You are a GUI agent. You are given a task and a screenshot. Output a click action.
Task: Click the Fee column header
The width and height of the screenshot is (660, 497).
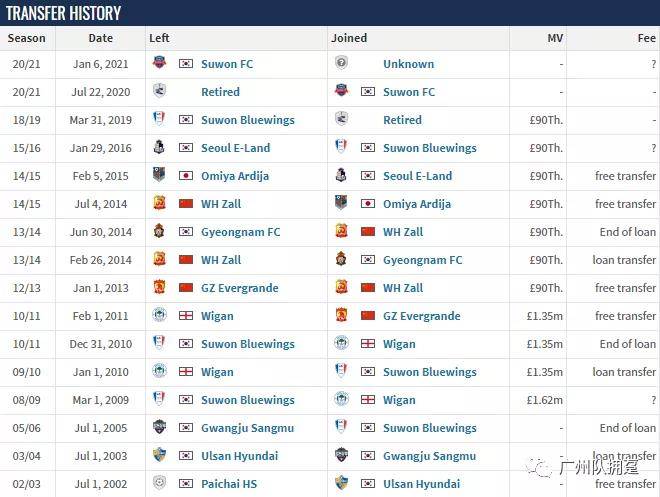[647, 38]
